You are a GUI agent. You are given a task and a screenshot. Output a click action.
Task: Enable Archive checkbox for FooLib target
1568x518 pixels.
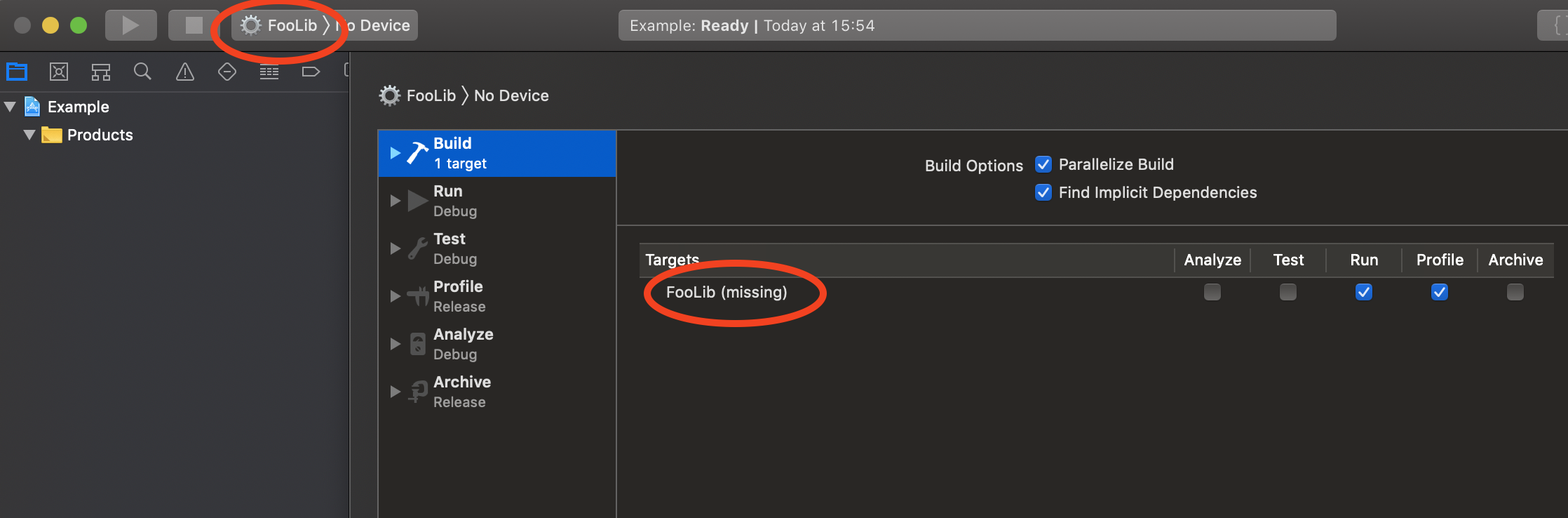click(1515, 292)
